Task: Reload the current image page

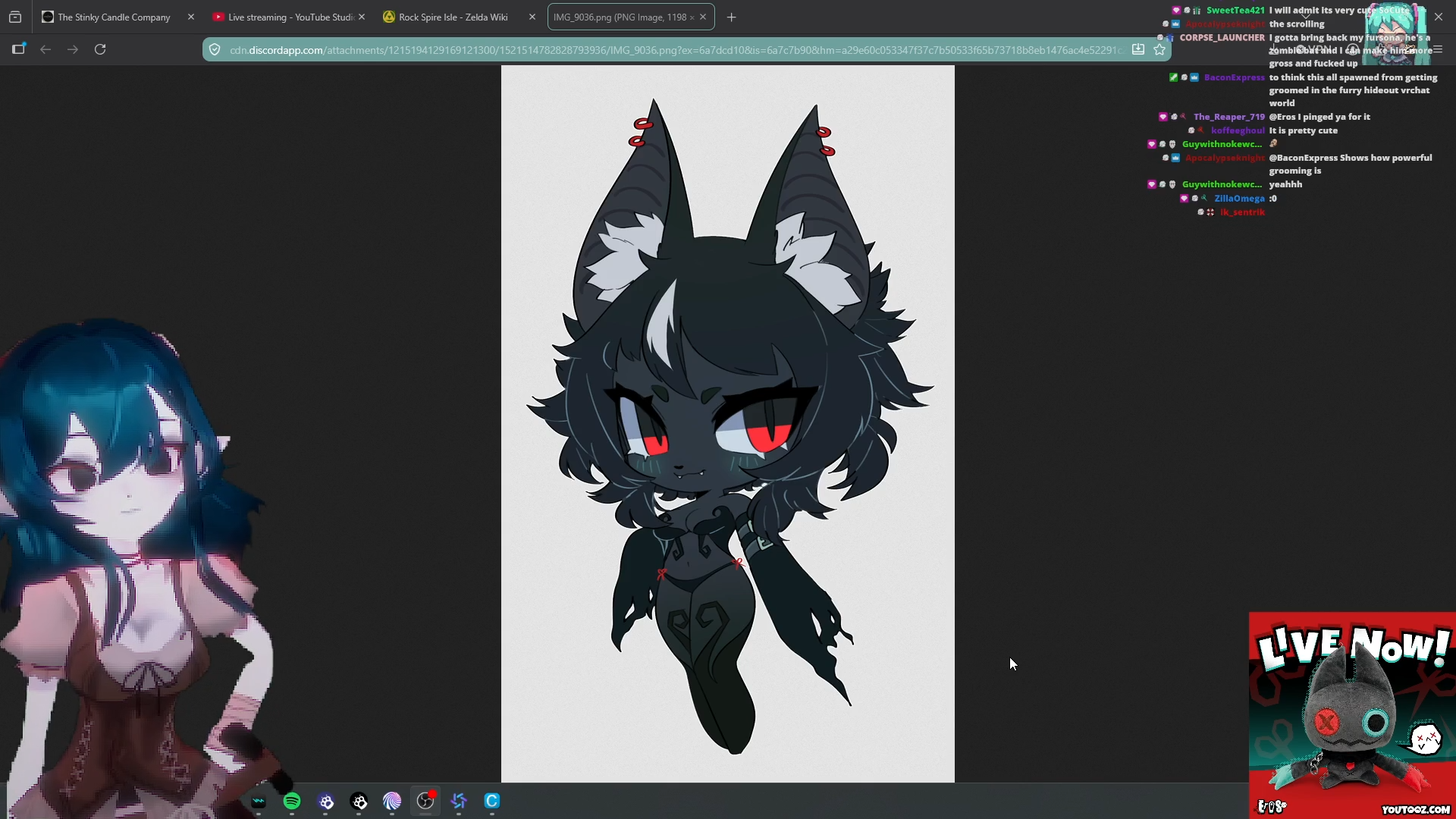Action: pos(100,49)
